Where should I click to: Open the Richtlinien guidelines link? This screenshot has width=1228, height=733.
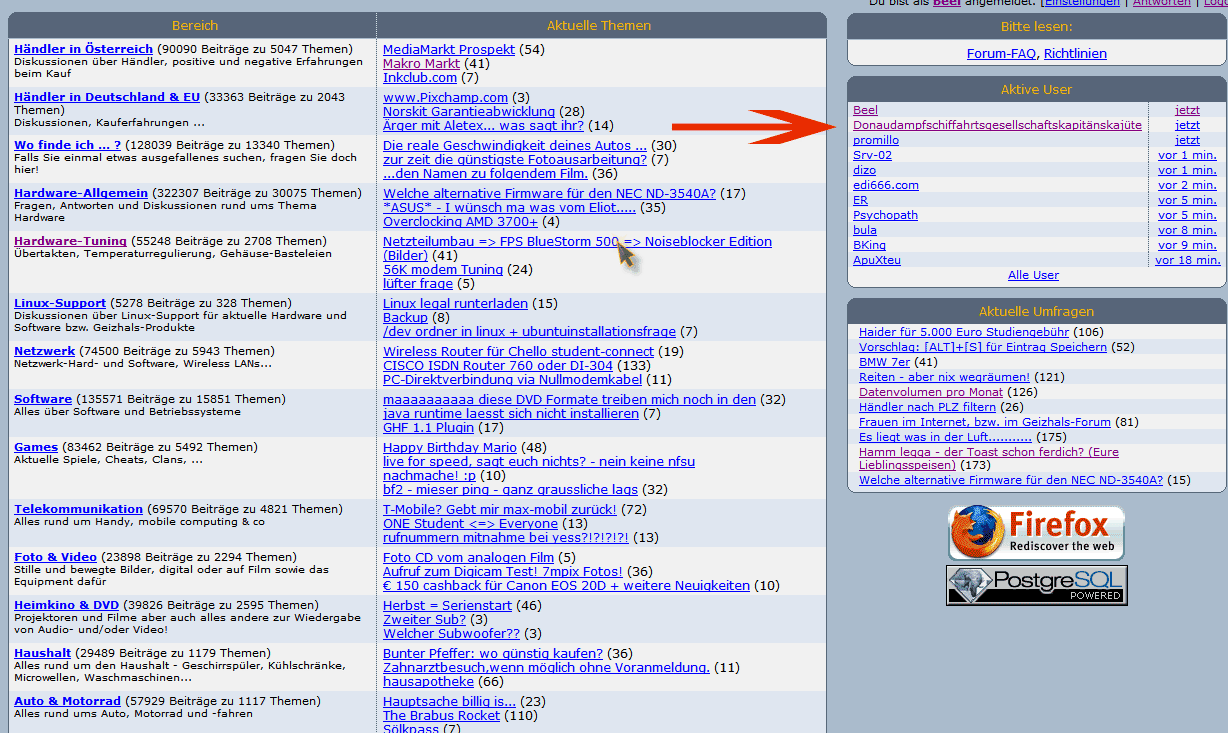pyautogui.click(x=1075, y=53)
